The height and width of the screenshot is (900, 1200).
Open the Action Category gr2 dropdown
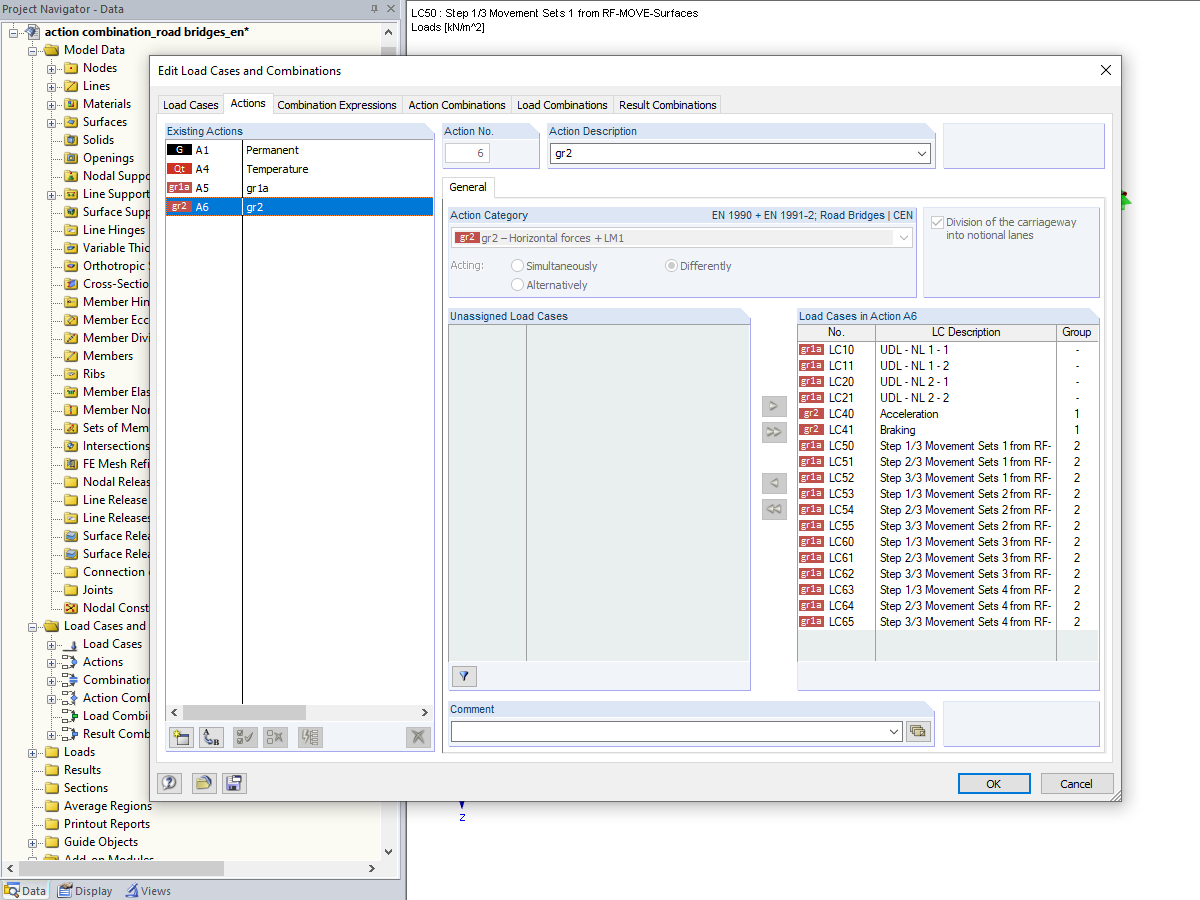904,238
